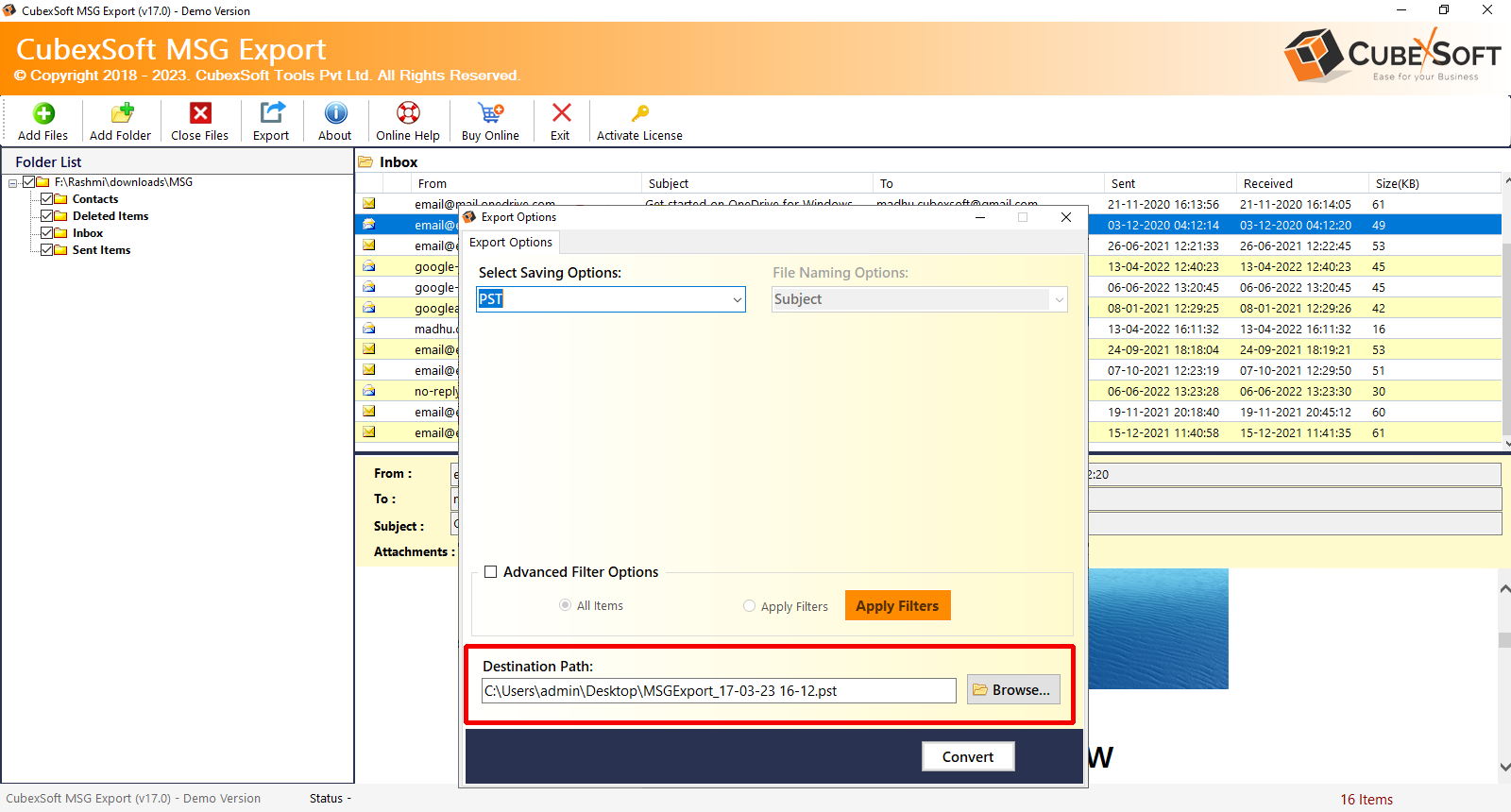Screen dimensions: 1511x812
Task: Click mail icon of row sent 13-04-2022 12:40:23
Action: pos(369,266)
